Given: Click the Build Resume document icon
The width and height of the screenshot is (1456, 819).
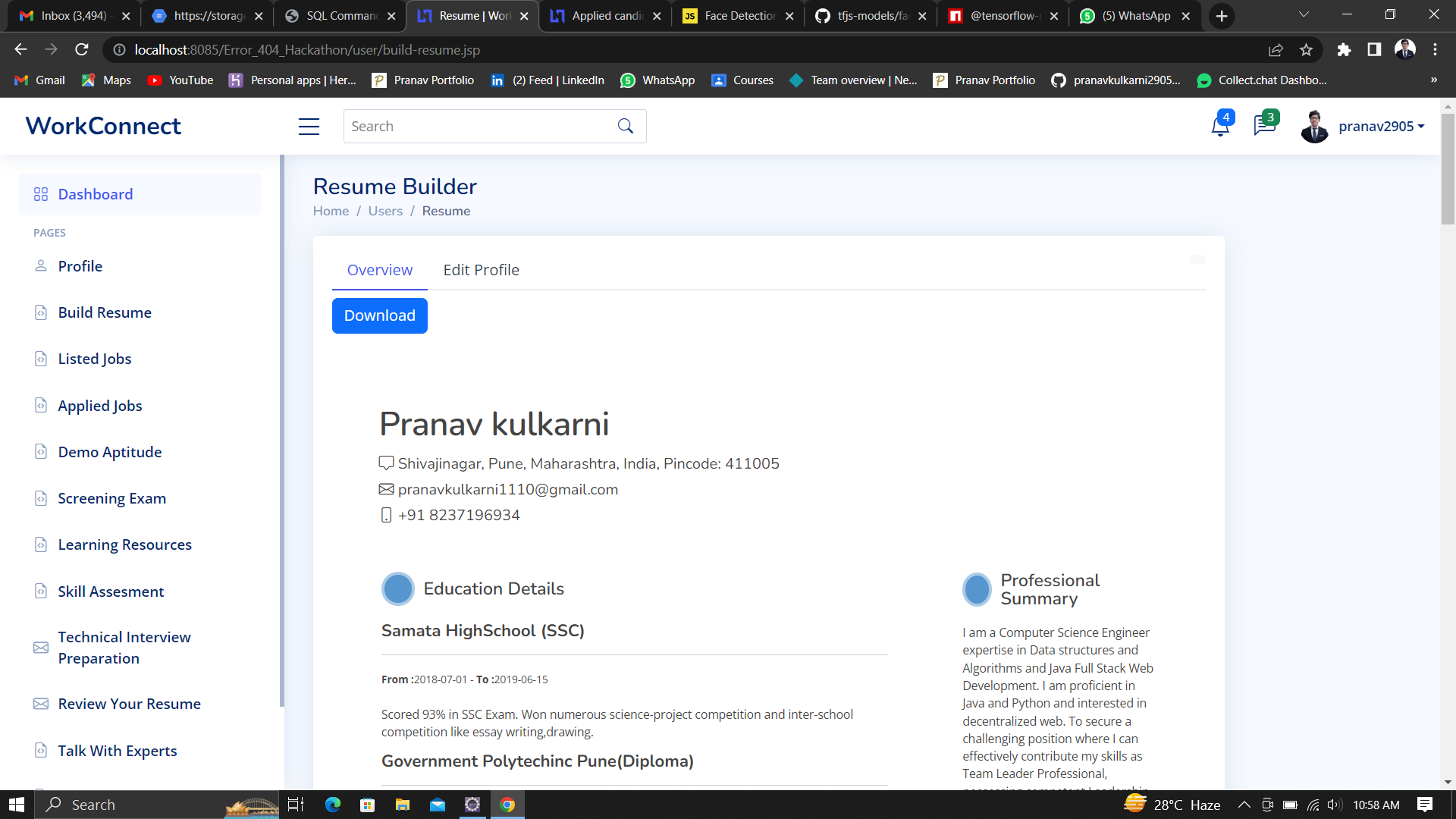Looking at the screenshot, I should [41, 312].
